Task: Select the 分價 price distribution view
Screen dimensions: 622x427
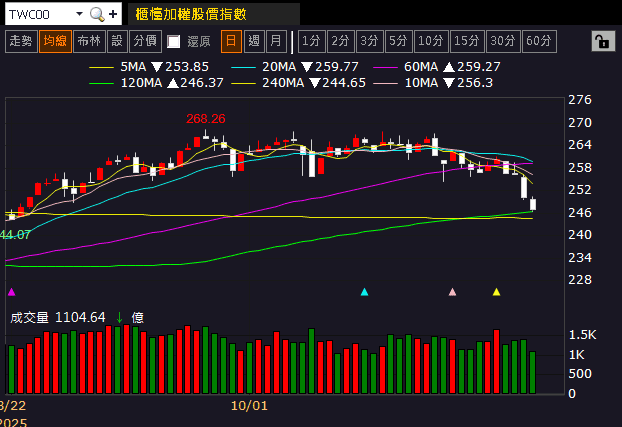Action: [x=146, y=41]
